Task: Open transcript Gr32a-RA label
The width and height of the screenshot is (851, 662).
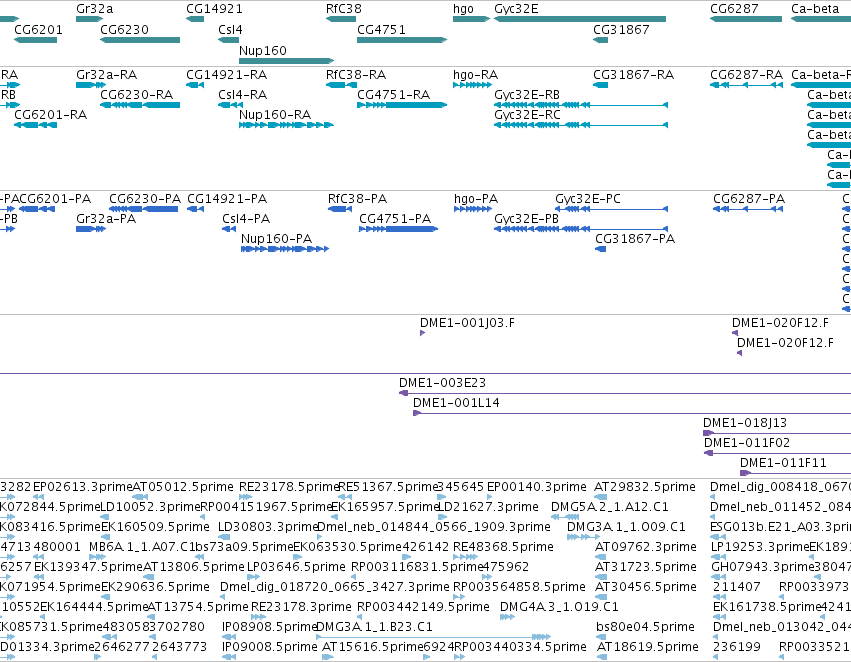Action: [x=106, y=74]
